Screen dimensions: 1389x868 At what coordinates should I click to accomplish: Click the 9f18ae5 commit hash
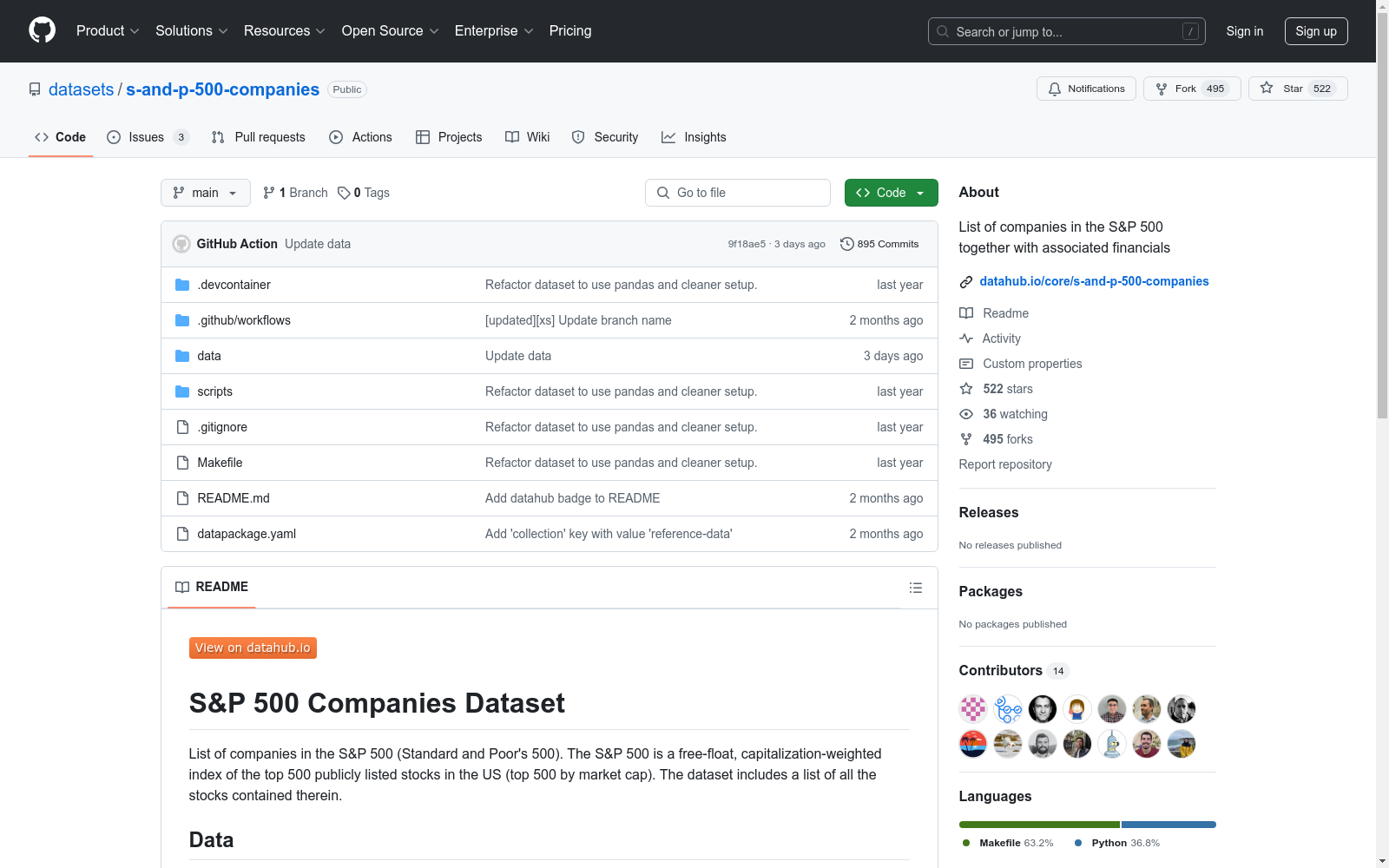(747, 244)
